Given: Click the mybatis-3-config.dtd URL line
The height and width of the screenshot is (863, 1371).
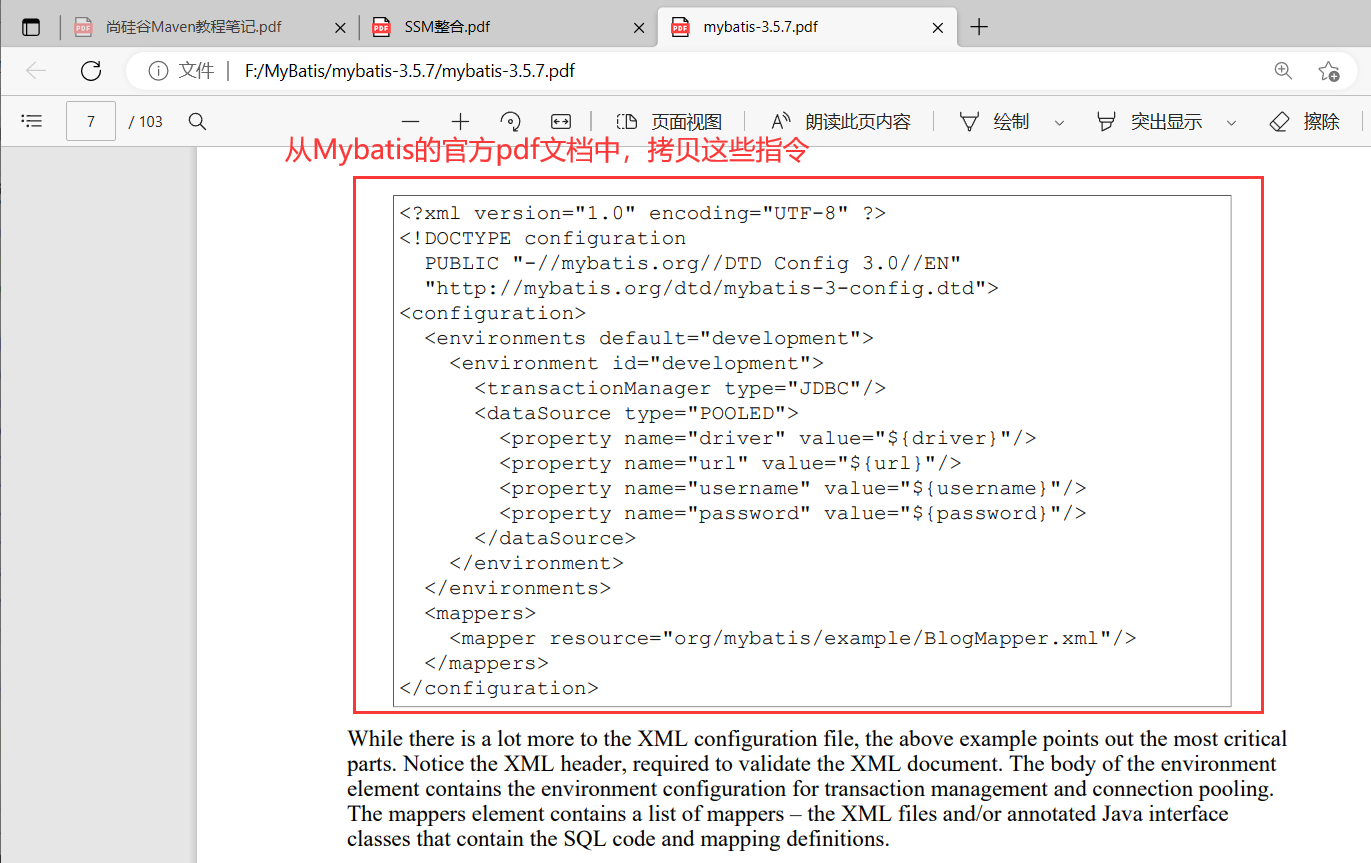Looking at the screenshot, I should 712,288.
